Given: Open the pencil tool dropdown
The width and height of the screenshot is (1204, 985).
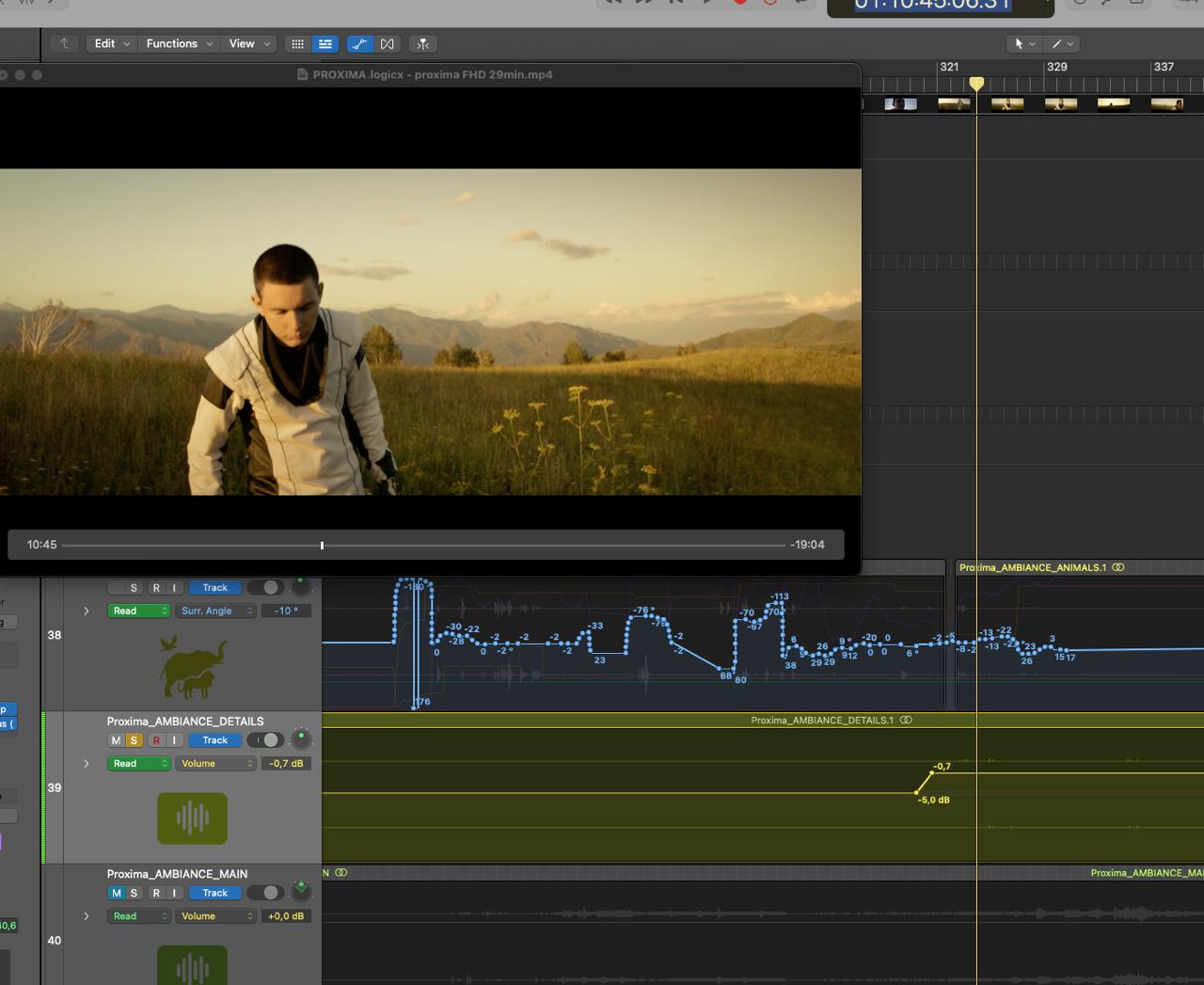Looking at the screenshot, I should click(x=1062, y=43).
